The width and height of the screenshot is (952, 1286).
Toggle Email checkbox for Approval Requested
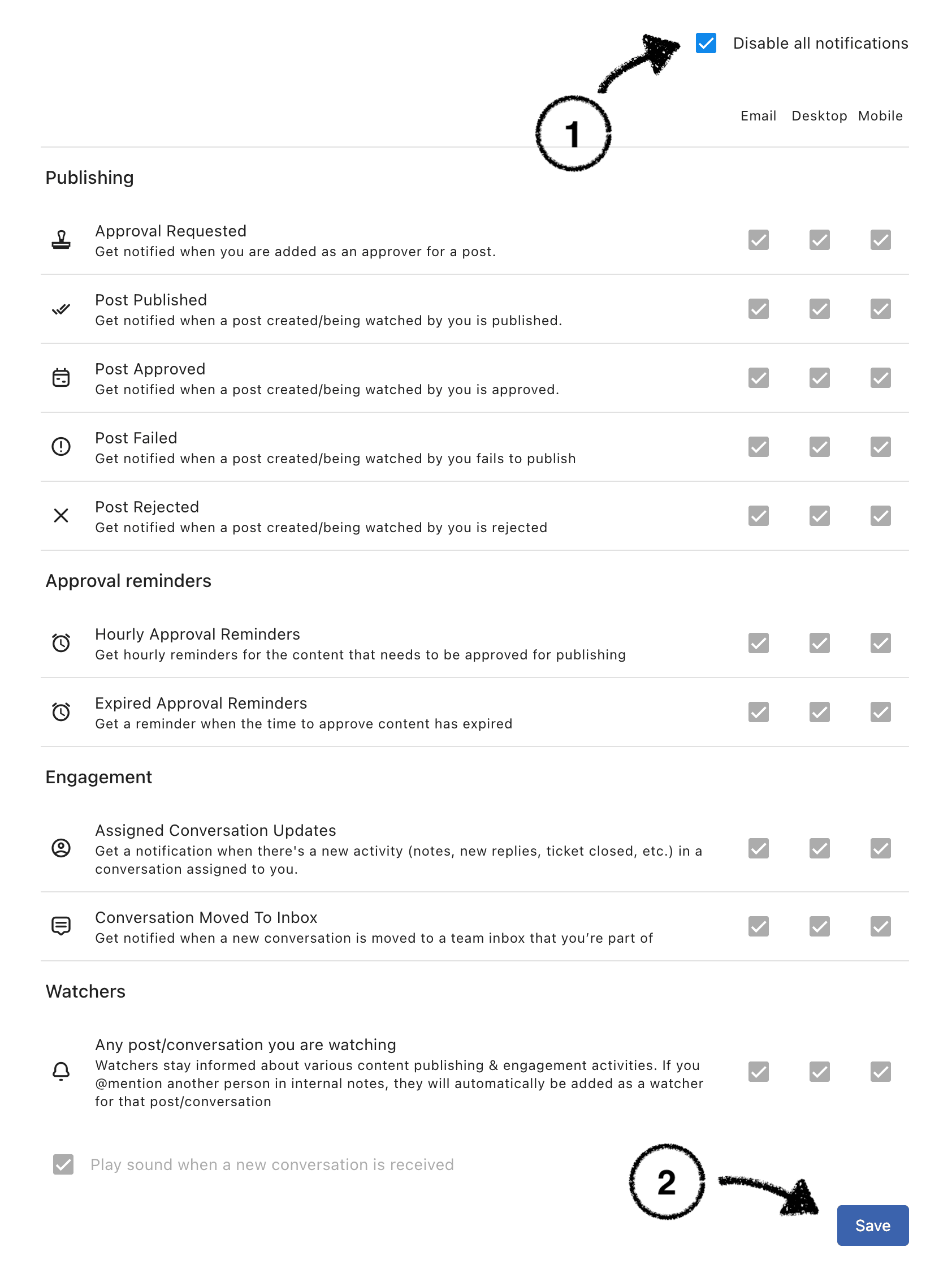click(759, 240)
